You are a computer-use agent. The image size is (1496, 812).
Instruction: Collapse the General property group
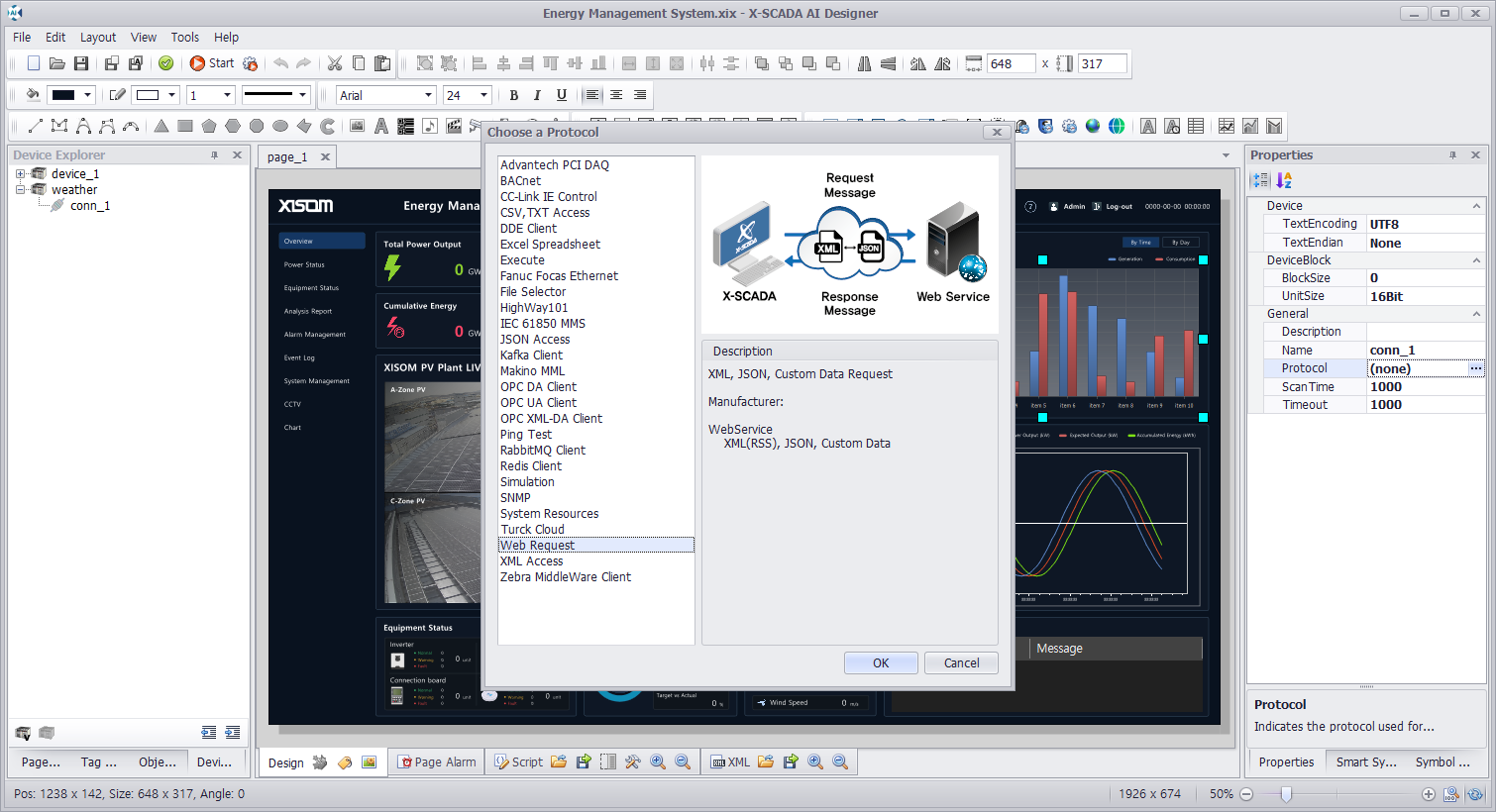click(1476, 314)
